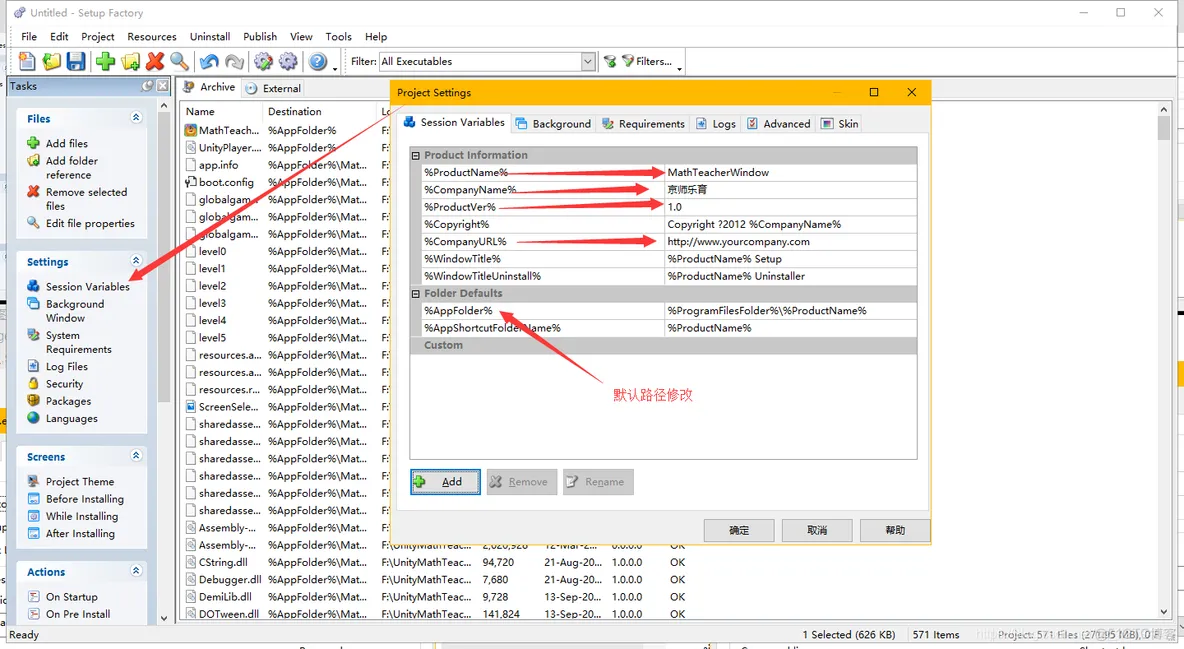Switch to the Requirements tab
Viewport: 1184px width, 649px height.
(x=643, y=123)
